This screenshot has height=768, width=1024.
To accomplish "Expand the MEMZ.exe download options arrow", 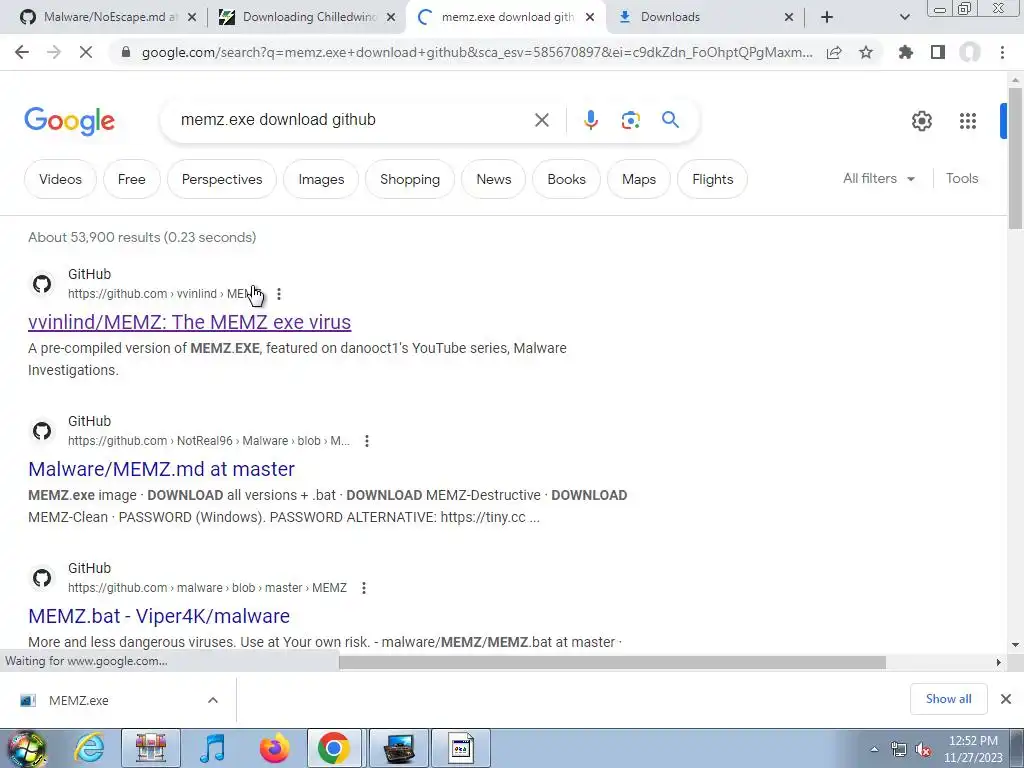I will coord(213,700).
